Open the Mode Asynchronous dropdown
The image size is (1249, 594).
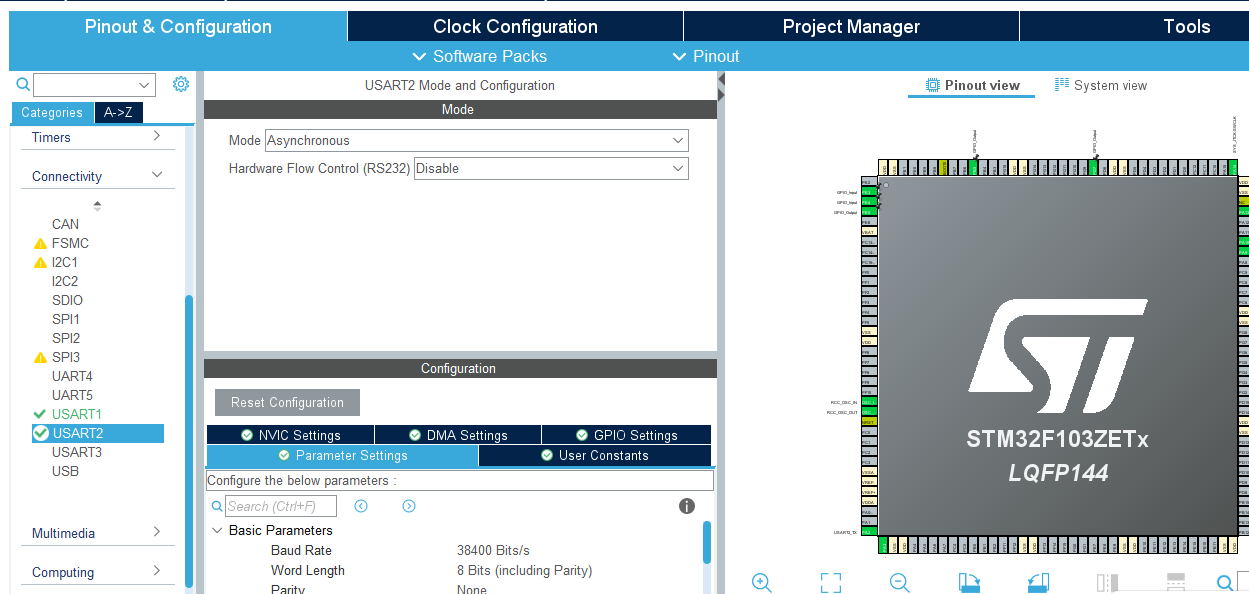point(678,141)
